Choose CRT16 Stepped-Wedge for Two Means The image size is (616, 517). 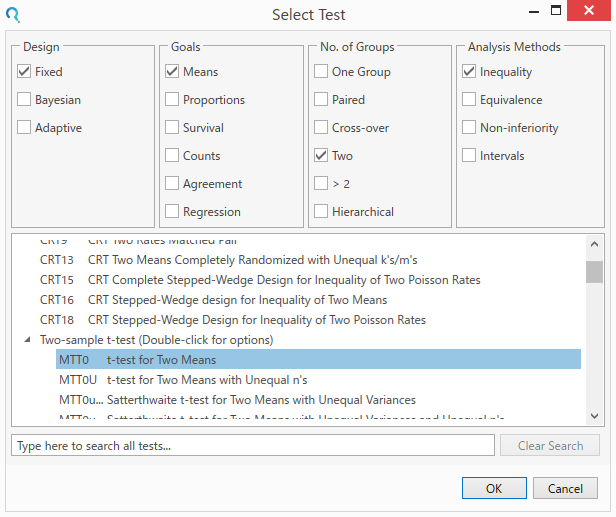[x=237, y=300]
